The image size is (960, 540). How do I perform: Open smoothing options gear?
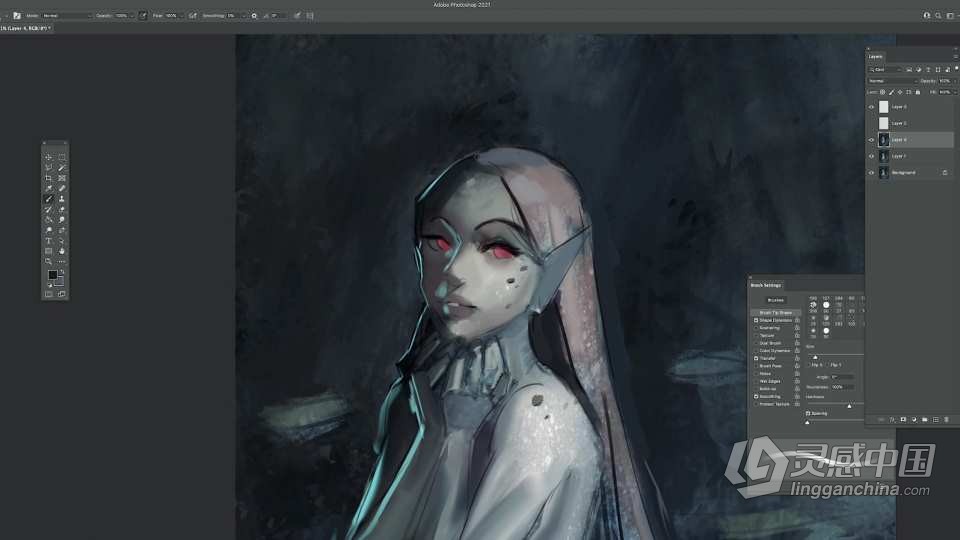(254, 15)
